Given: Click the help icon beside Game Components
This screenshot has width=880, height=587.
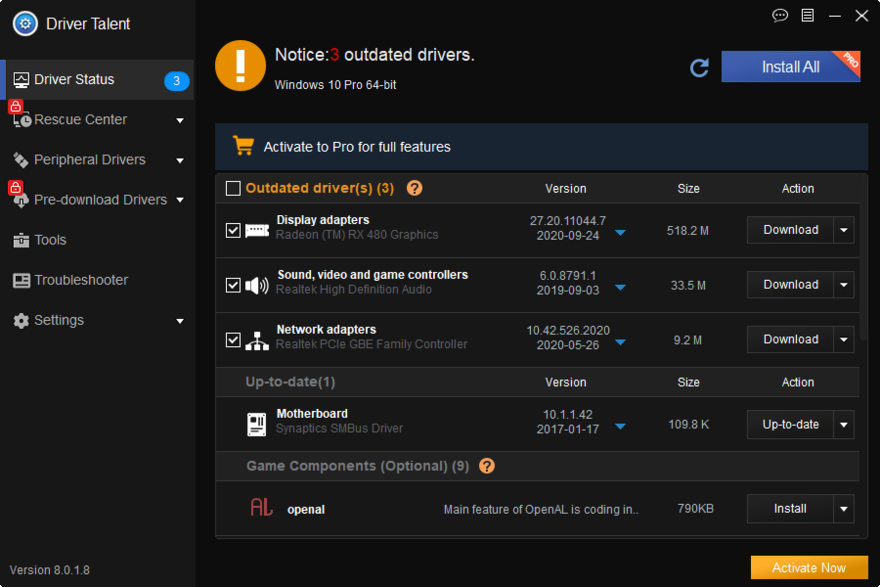Looking at the screenshot, I should (487, 465).
